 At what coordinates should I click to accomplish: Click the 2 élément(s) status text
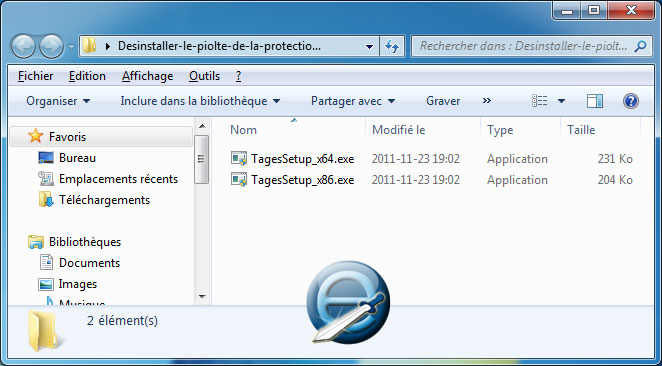point(122,321)
